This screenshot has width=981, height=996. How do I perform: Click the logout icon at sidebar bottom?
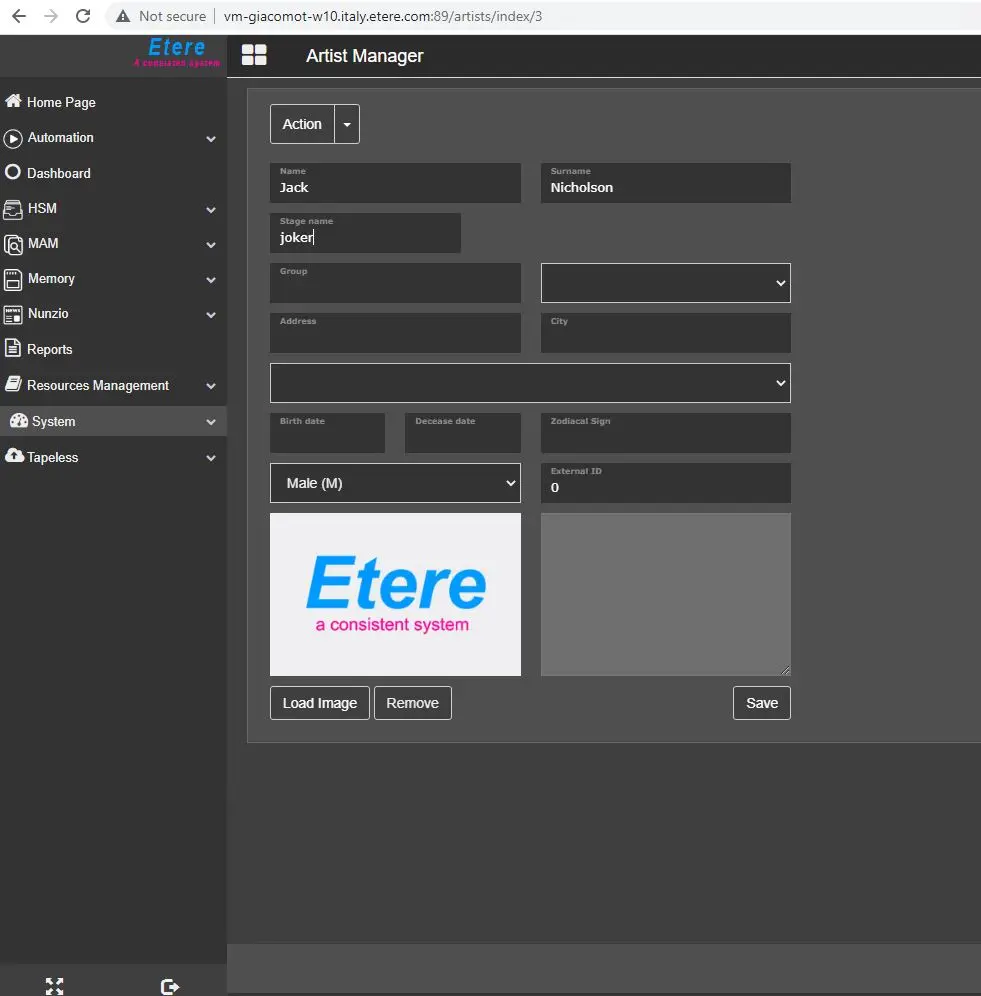coord(170,986)
